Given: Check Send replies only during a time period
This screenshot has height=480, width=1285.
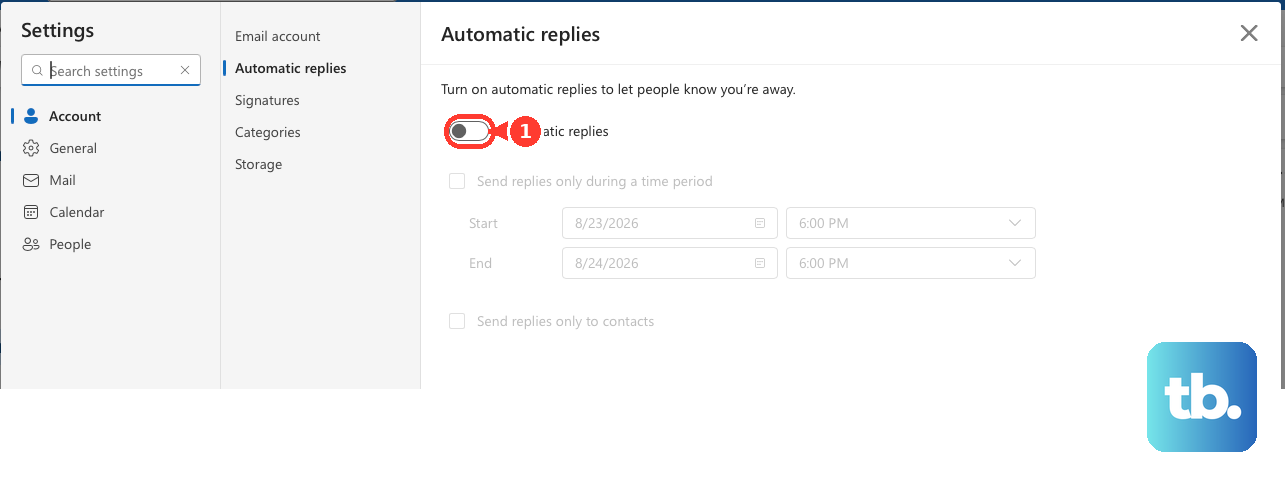Looking at the screenshot, I should pyautogui.click(x=457, y=182).
